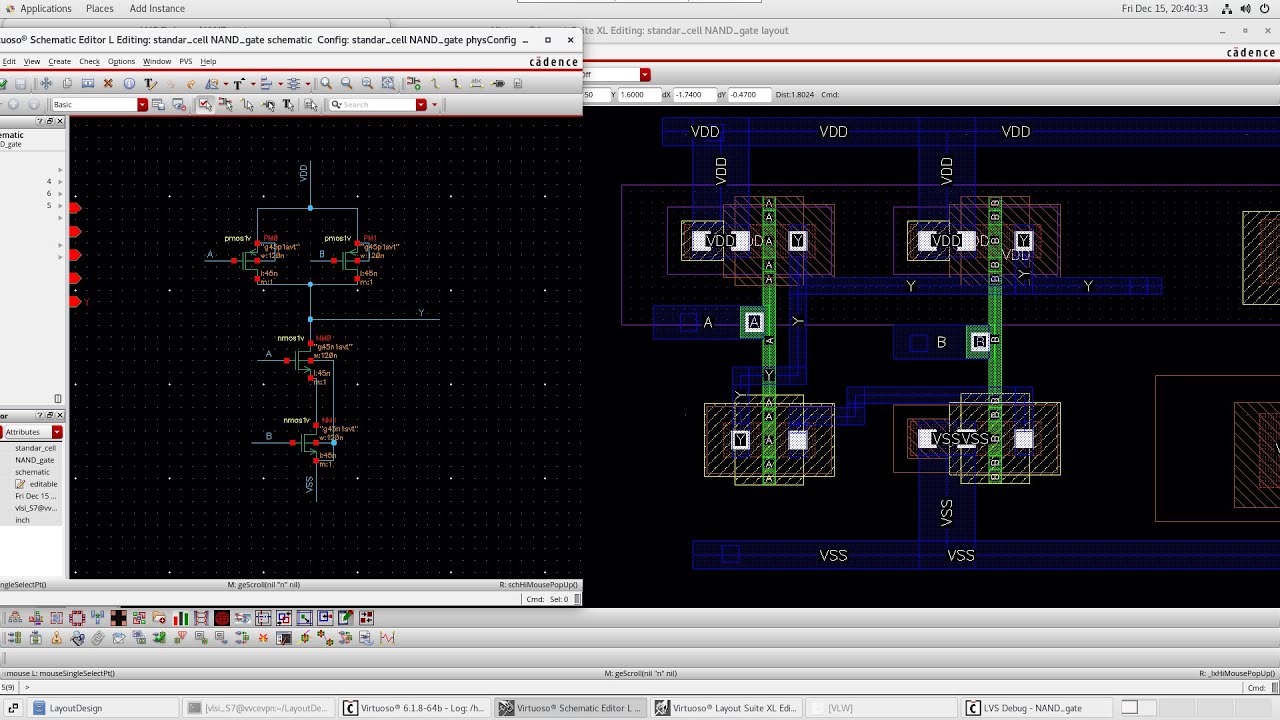Click the Save icon in schematic toolbar
Viewport: 1280px width, 720px height.
20,83
